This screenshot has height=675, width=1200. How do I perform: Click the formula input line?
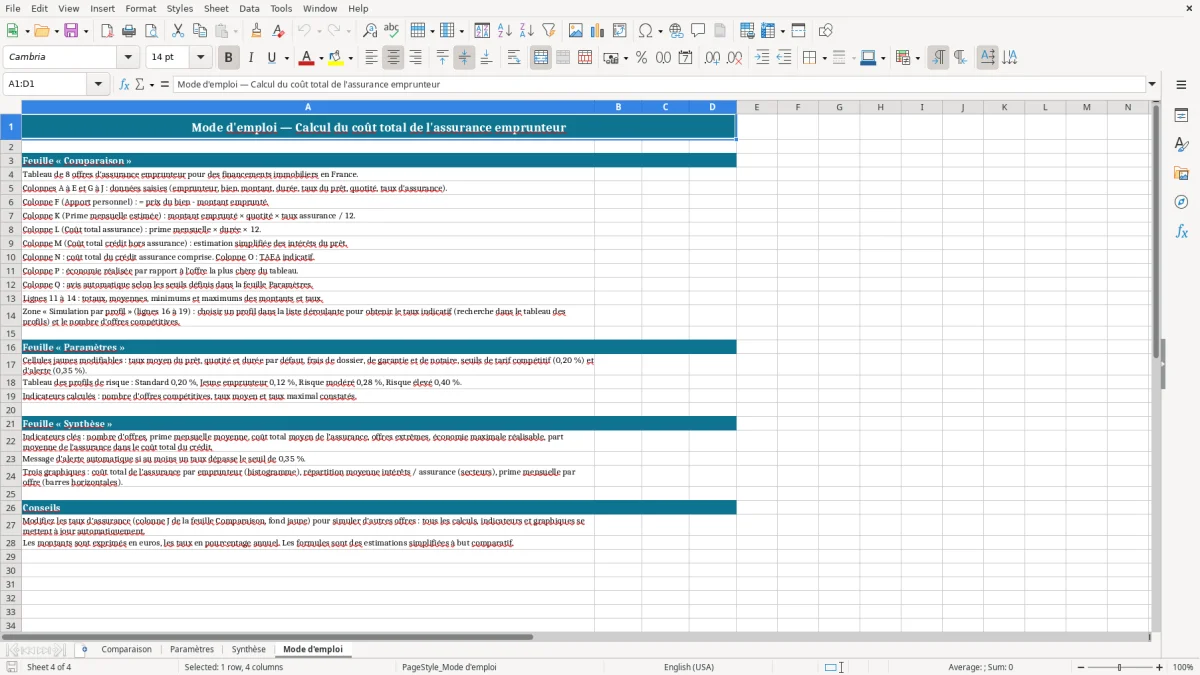[x=660, y=84]
